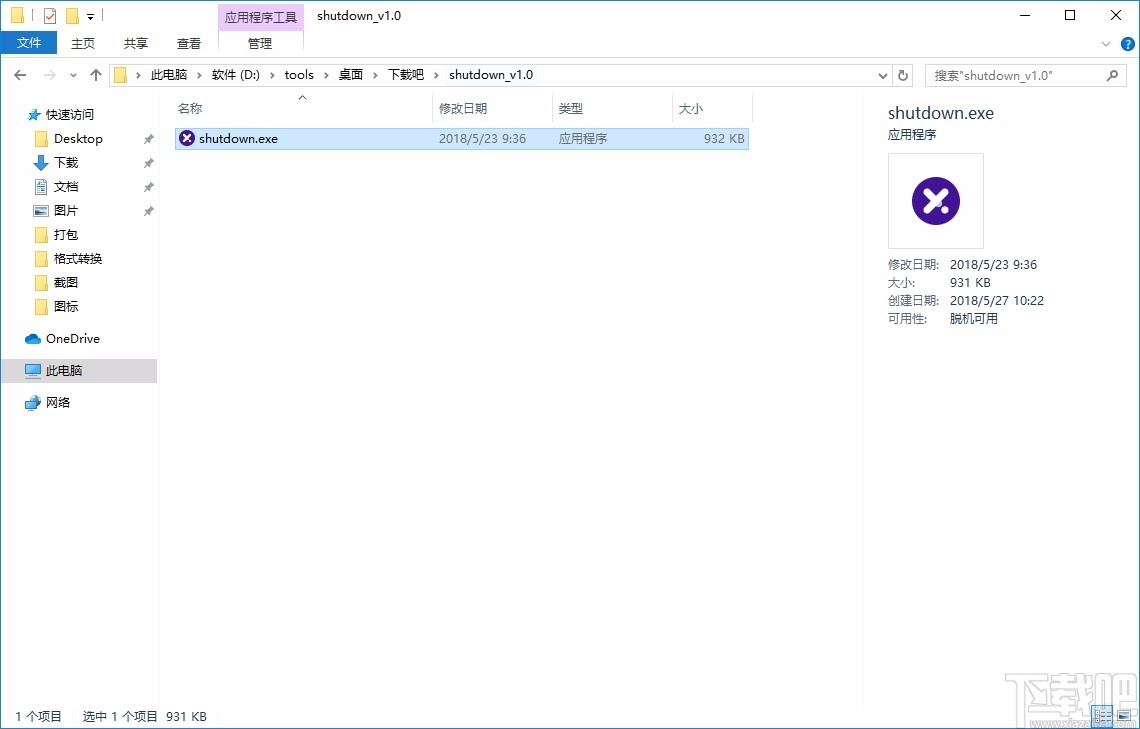This screenshot has width=1140, height=729.
Task: Open the 管理 application tools tab
Action: pyautogui.click(x=259, y=43)
